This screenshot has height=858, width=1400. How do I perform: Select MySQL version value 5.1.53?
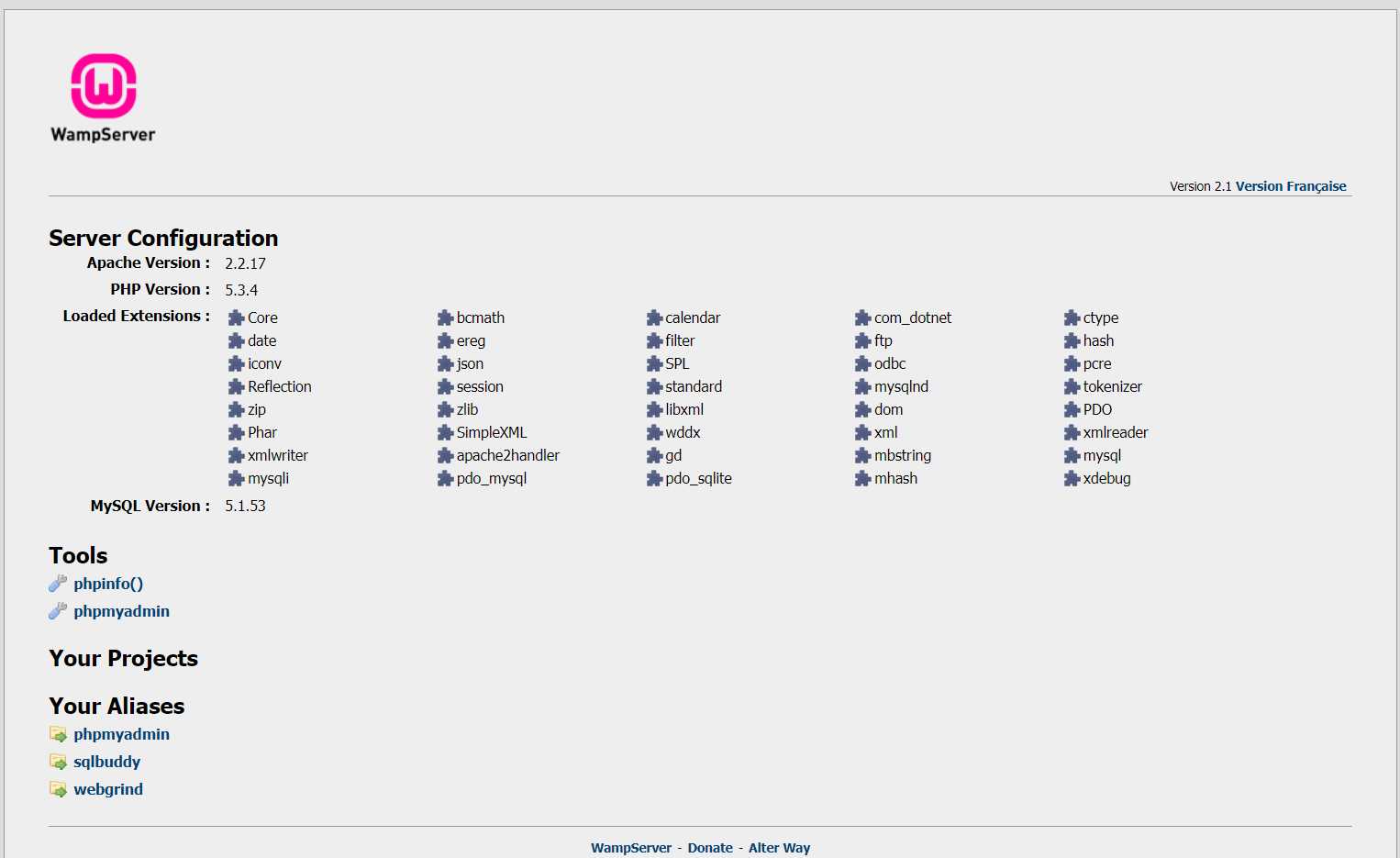[x=245, y=506]
